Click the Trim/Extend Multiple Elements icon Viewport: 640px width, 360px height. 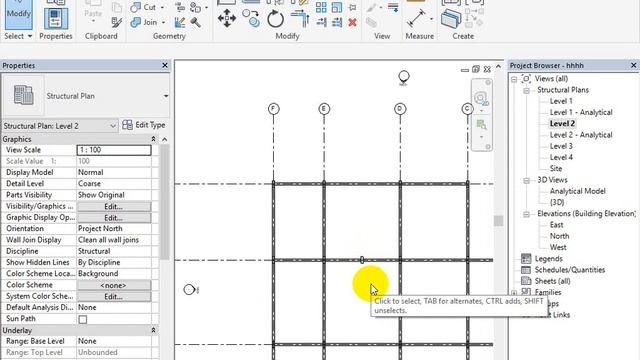click(337, 22)
